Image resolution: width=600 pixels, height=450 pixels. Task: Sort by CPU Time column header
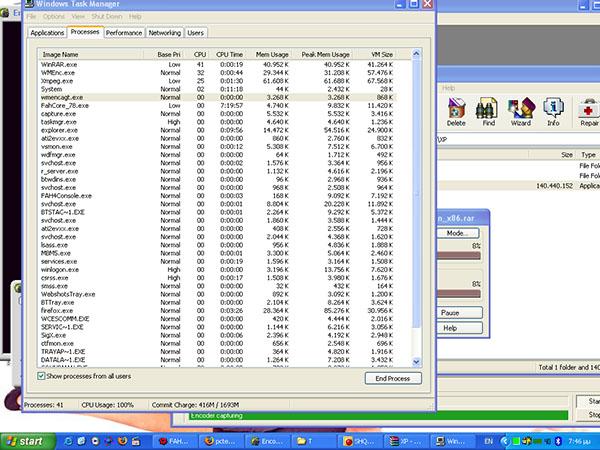(x=227, y=55)
